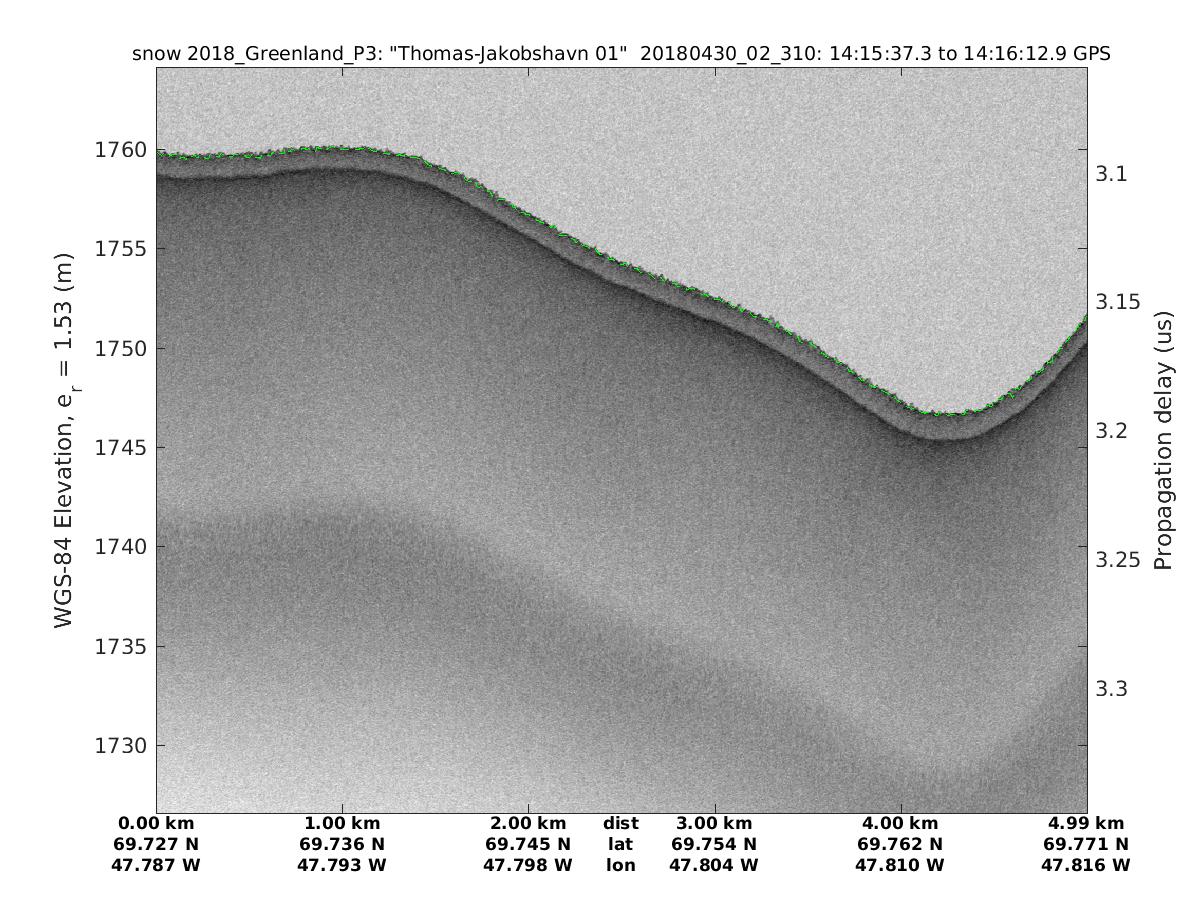Image resolution: width=1200 pixels, height=900 pixels.
Task: Click the 47.787 W longitude label
Action: [156, 865]
